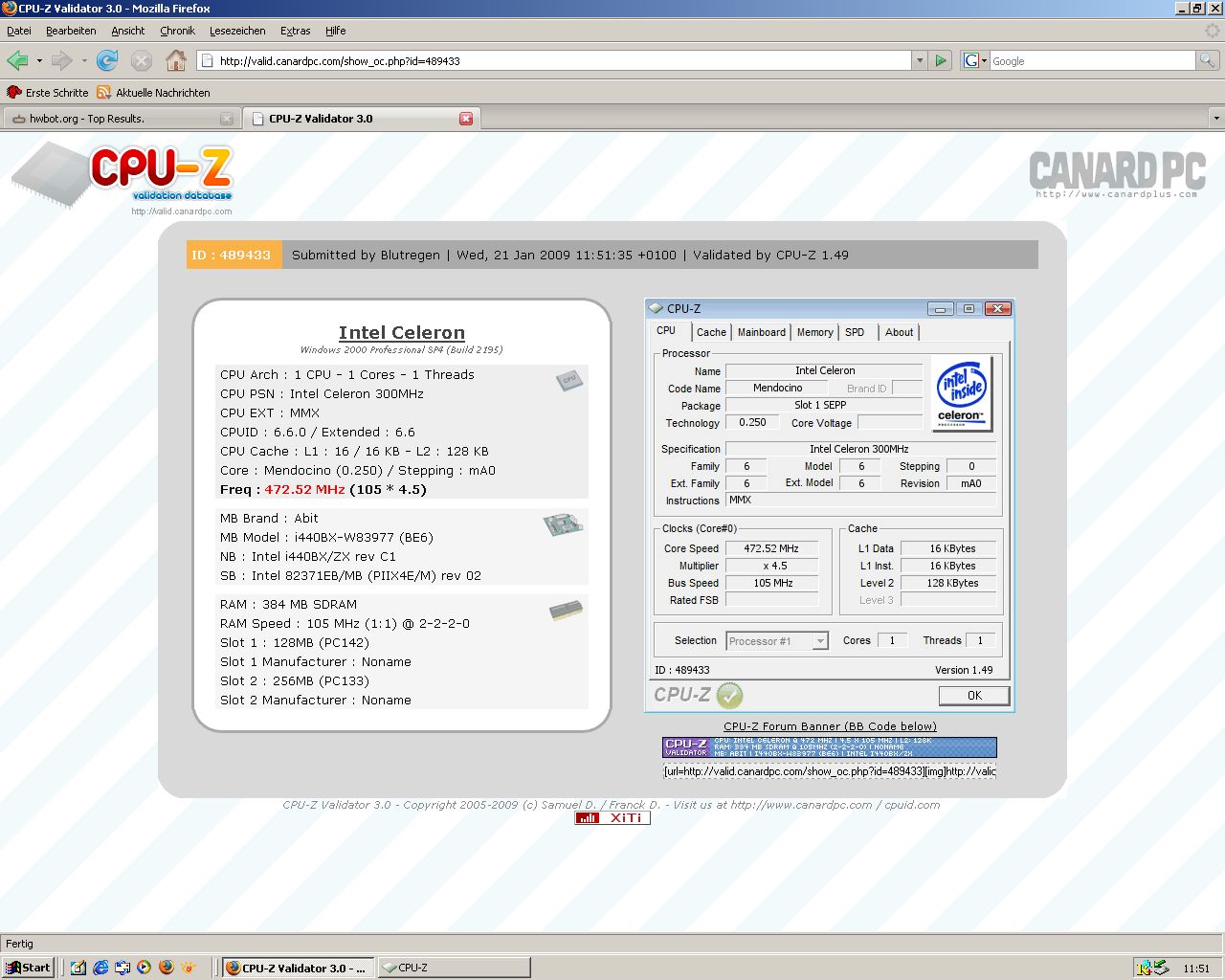Click the motherboard icon beside MB Brand
This screenshot has width=1225, height=980.
[x=563, y=524]
